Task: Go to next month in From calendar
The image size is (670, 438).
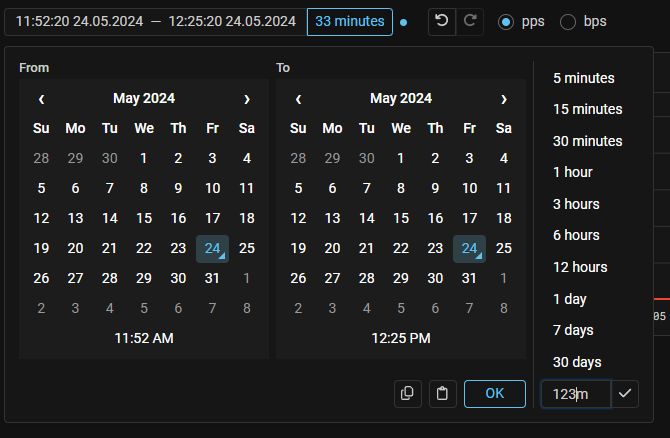Action: tap(246, 99)
